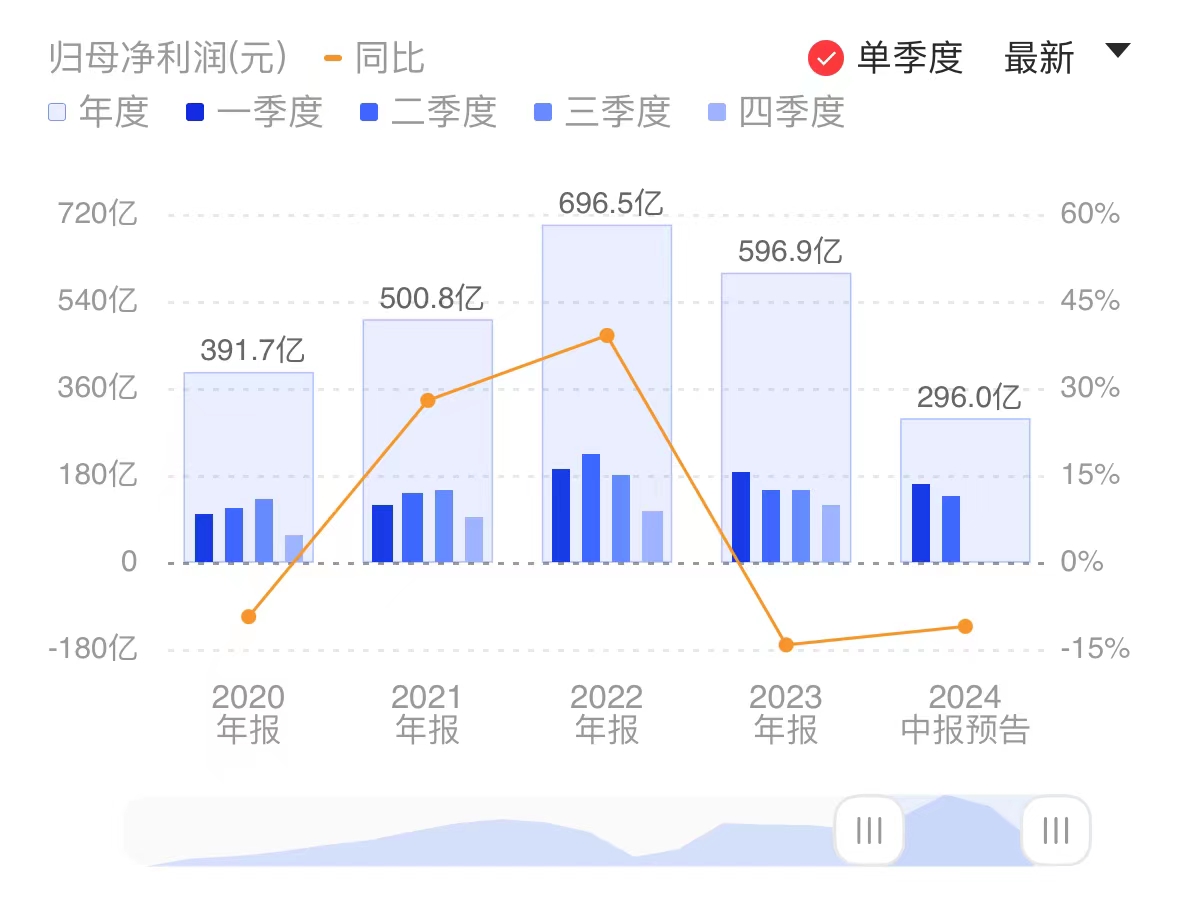This screenshot has width=1179, height=908.
Task: Open the 最新 dropdown arrow
Action: click(x=1117, y=51)
